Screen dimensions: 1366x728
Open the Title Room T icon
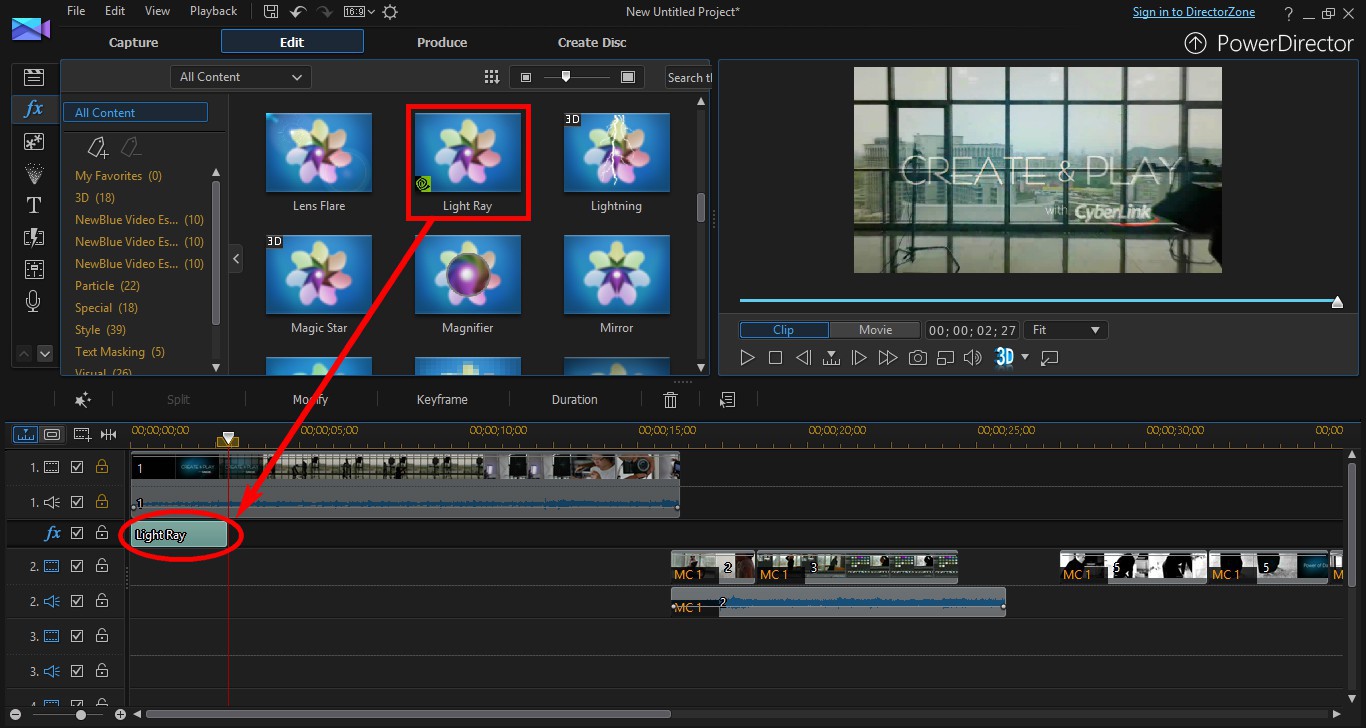tap(34, 205)
